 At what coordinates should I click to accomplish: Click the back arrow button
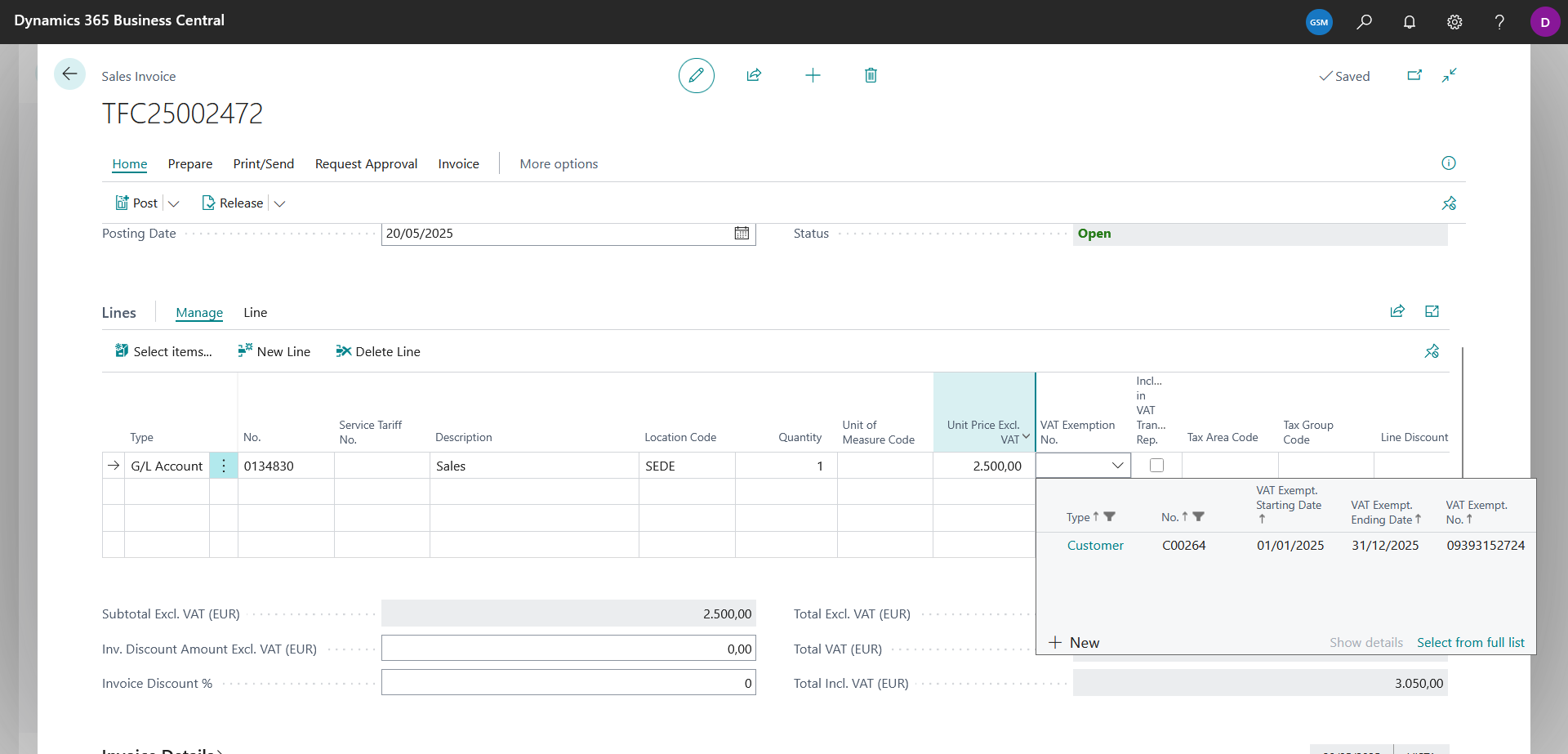69,74
